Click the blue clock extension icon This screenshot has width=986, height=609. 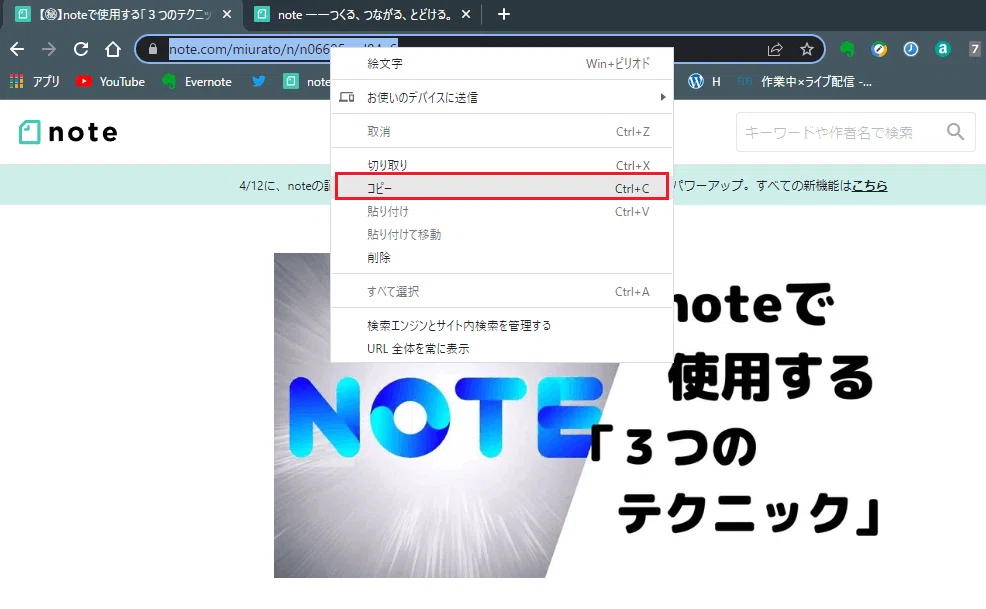[911, 49]
